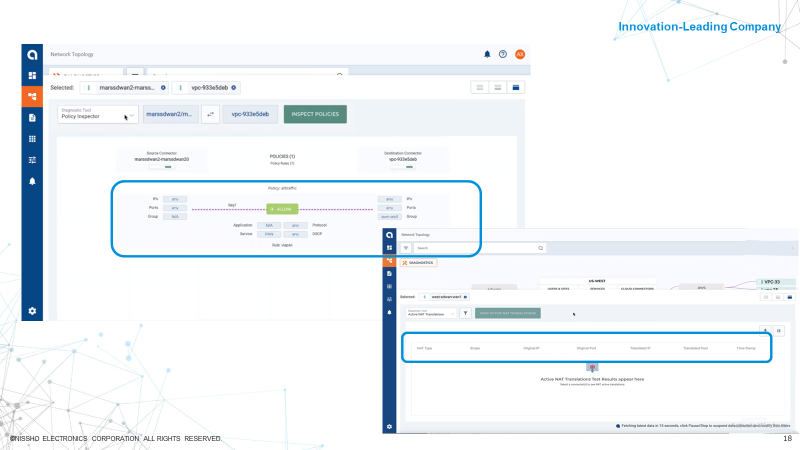Open the AX user avatar menu
Screen dimensions: 800x450
coord(520,54)
